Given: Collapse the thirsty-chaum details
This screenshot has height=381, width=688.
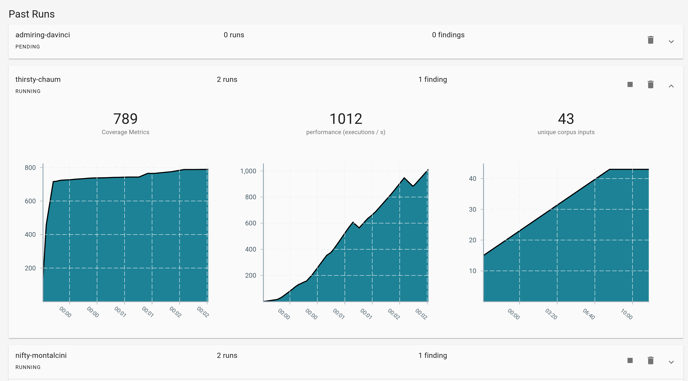Looking at the screenshot, I should click(671, 86).
